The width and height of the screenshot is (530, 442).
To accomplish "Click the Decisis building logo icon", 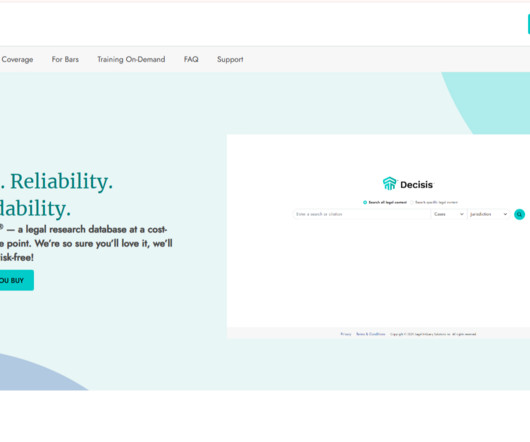I will [x=389, y=183].
